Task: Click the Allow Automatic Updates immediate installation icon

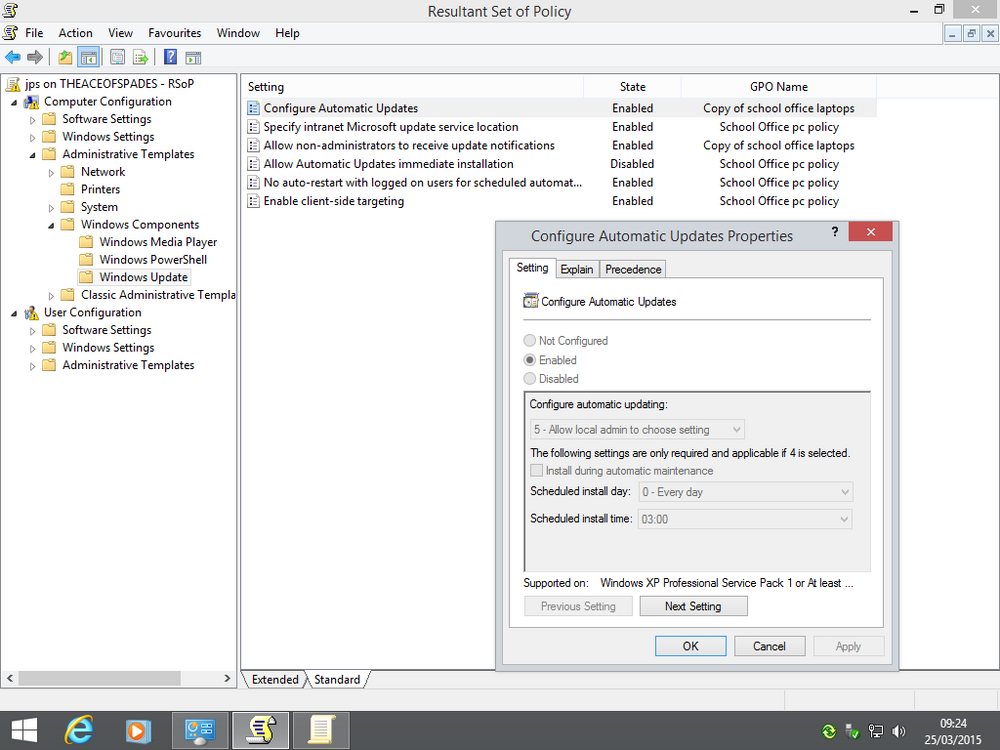Action: [253, 165]
